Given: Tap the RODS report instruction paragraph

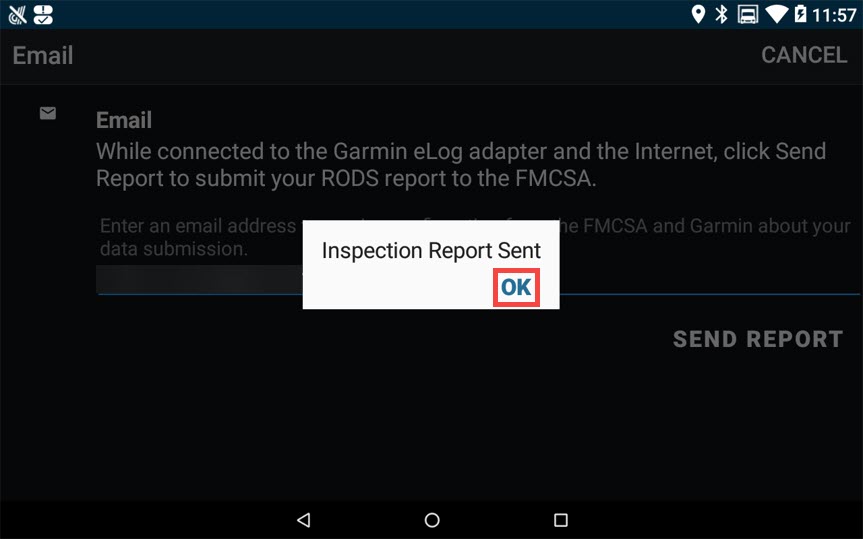Looking at the screenshot, I should 461,165.
